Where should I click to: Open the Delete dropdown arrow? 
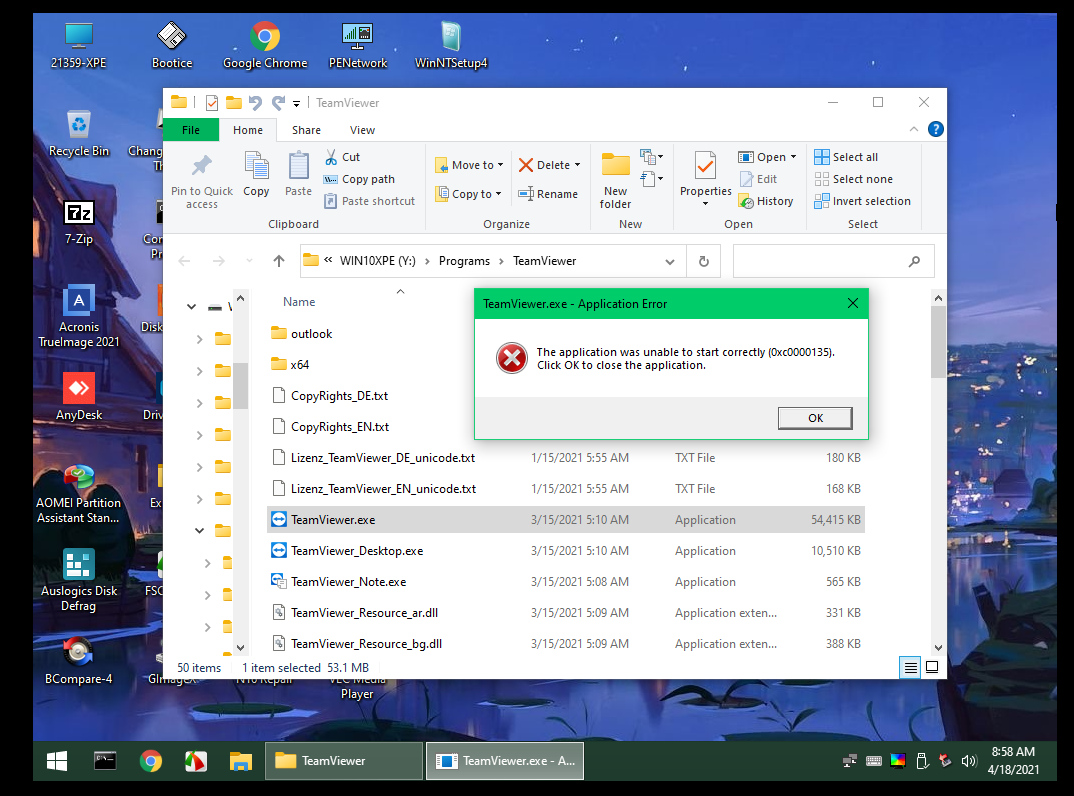[577, 165]
